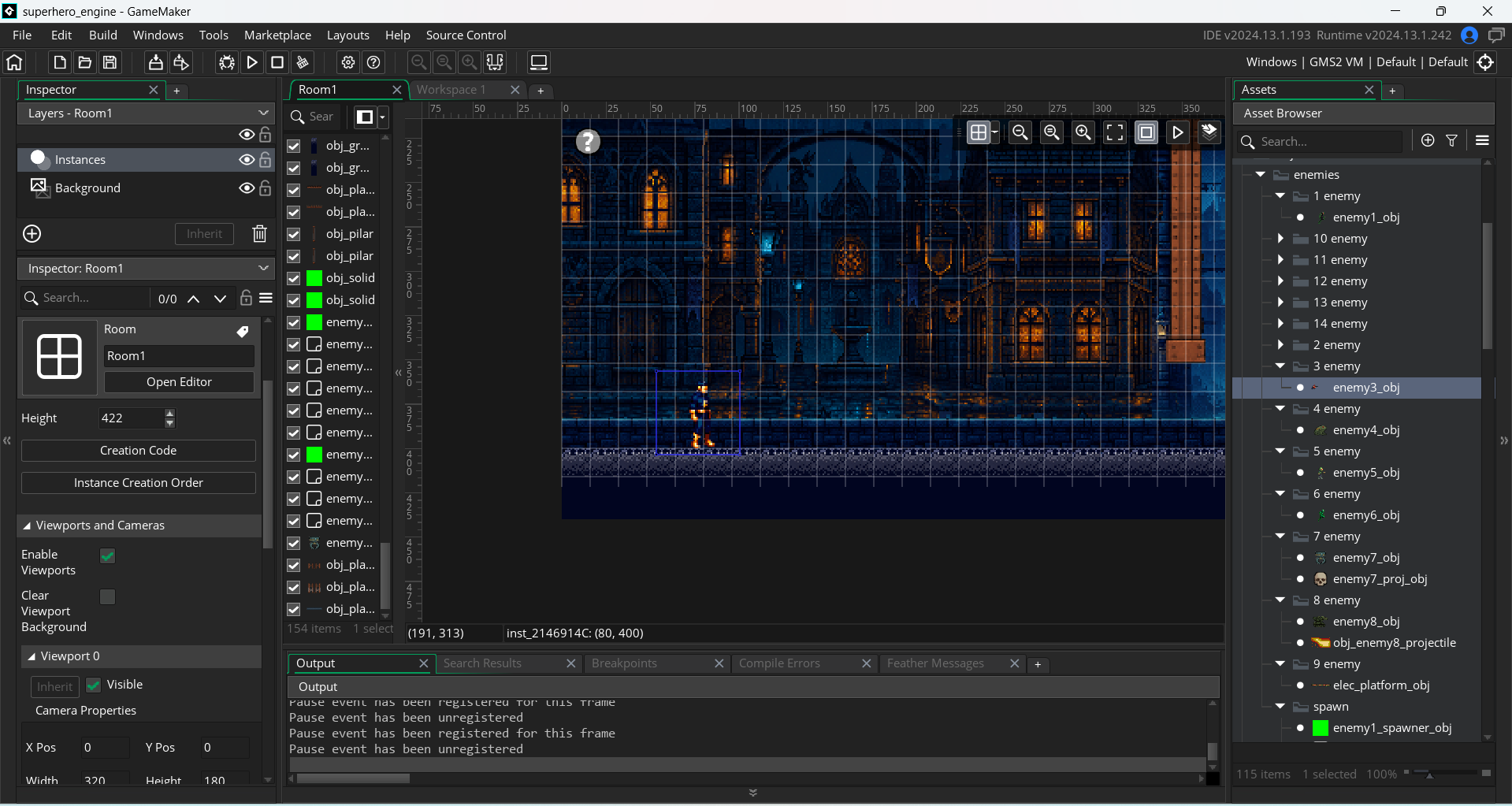Hide the Background layer using eye icon
This screenshot has width=1512, height=806.
(247, 188)
